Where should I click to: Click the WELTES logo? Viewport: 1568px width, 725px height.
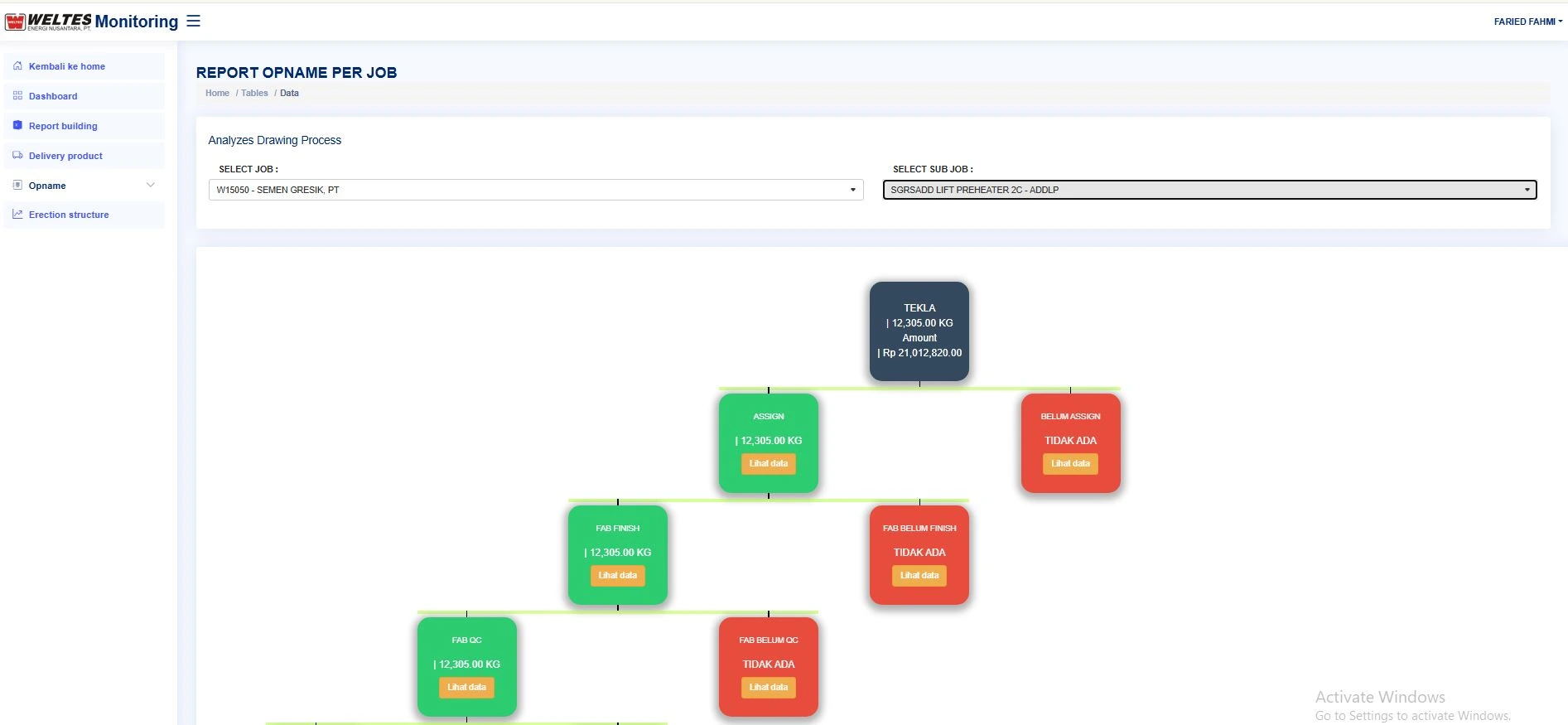click(49, 22)
